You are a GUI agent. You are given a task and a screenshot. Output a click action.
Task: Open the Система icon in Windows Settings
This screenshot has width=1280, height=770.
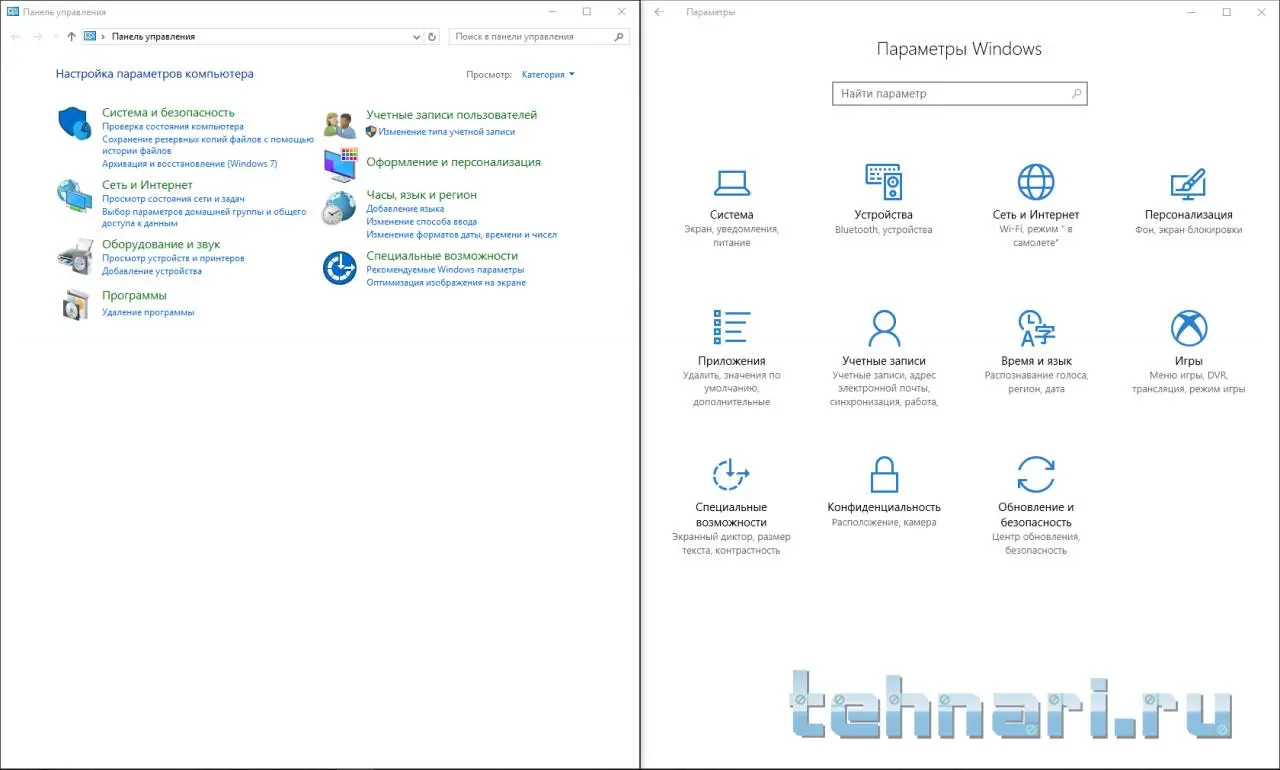click(731, 183)
